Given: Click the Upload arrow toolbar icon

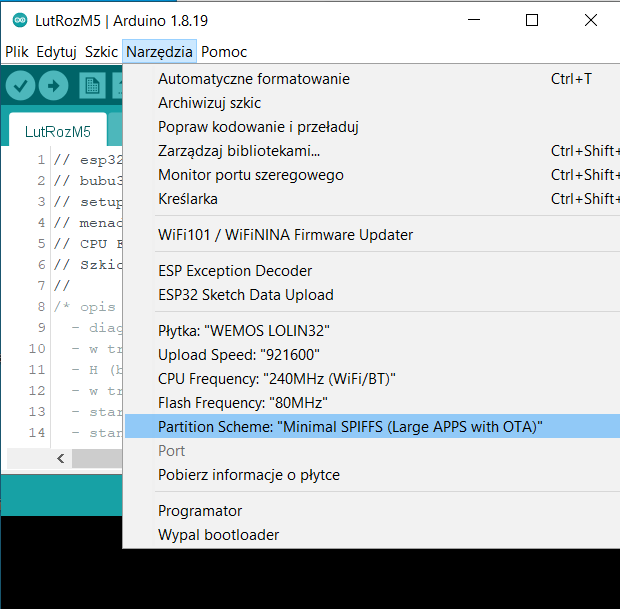Looking at the screenshot, I should click(53, 85).
